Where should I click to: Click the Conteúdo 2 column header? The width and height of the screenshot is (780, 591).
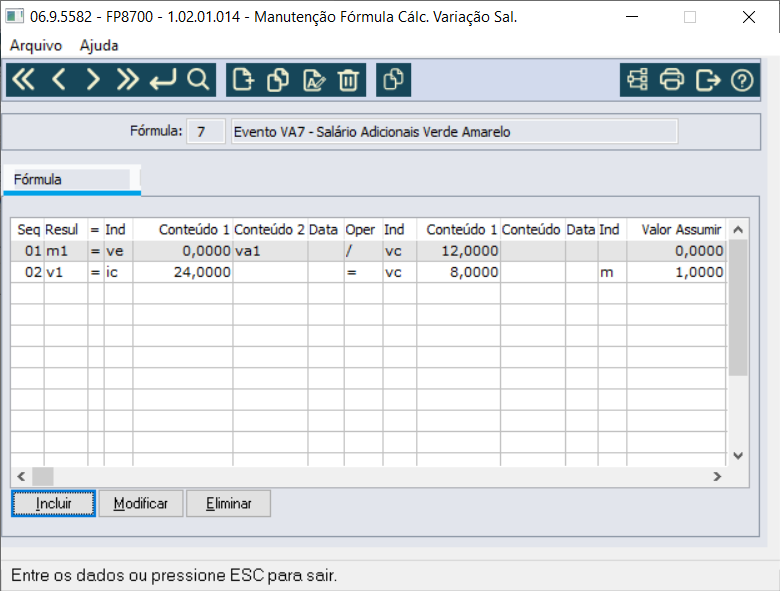[270, 229]
